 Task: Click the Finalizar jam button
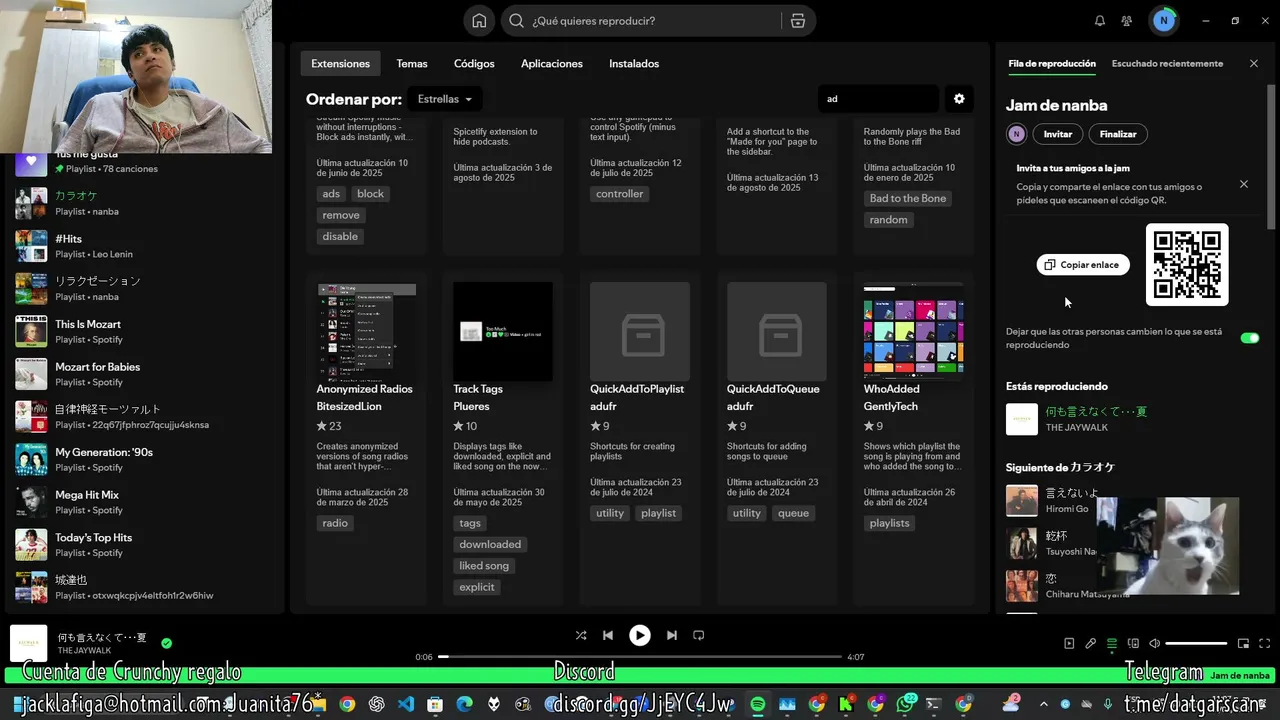(1118, 134)
